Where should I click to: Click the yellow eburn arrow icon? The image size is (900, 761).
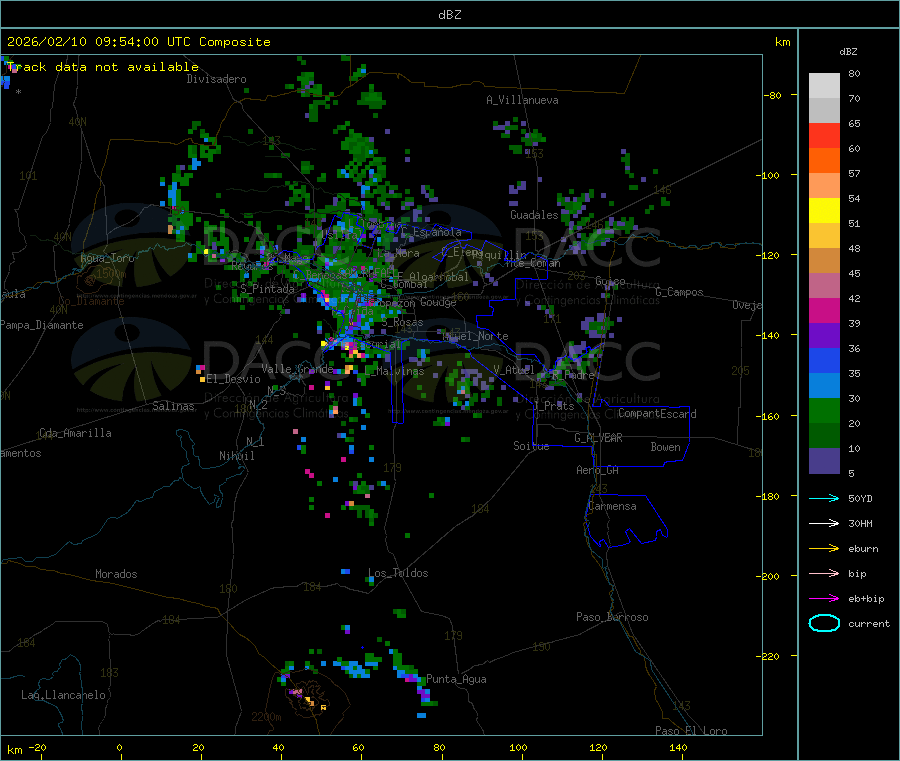click(824, 549)
